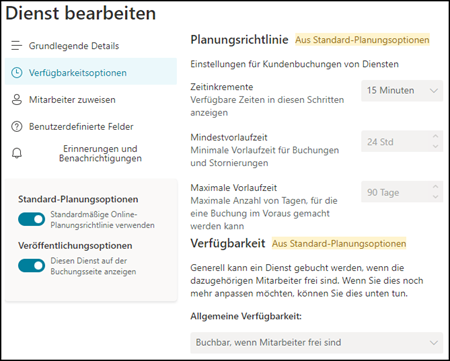This screenshot has height=361, width=450.
Task: Click the Grundlegende Details lines icon
Action: 16,46
